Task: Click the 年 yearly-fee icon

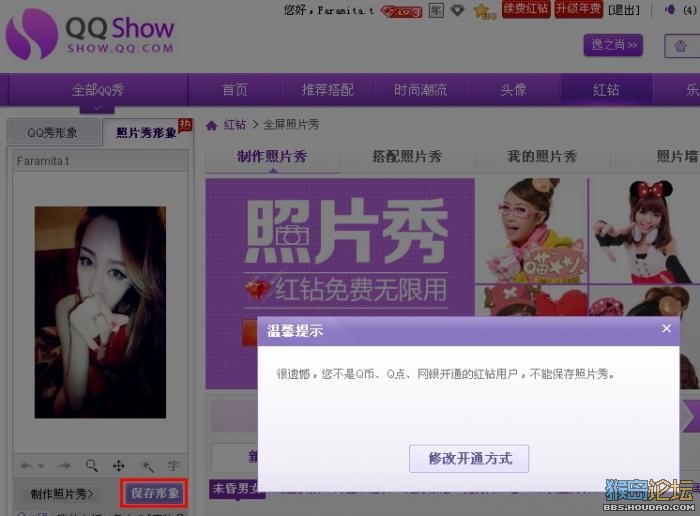Action: point(436,10)
